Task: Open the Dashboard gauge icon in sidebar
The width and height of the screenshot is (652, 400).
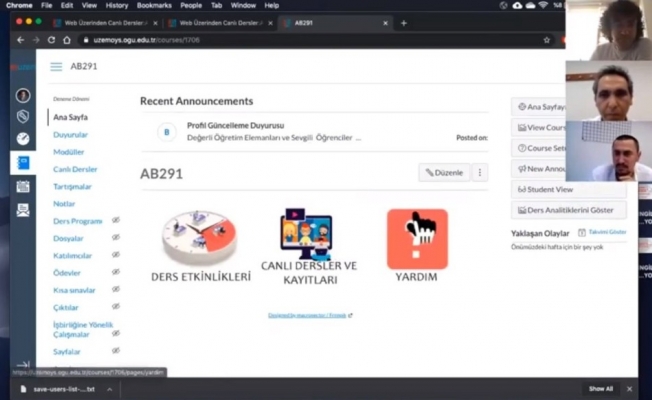Action: click(x=23, y=139)
